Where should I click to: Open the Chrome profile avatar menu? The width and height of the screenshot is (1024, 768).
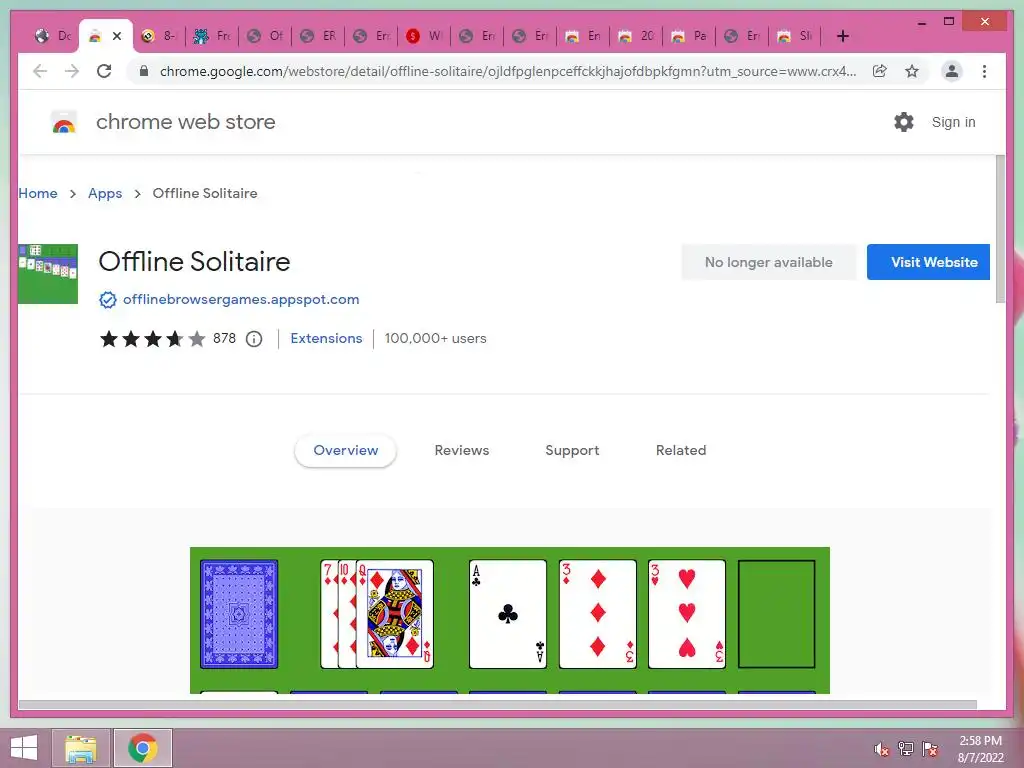click(952, 71)
